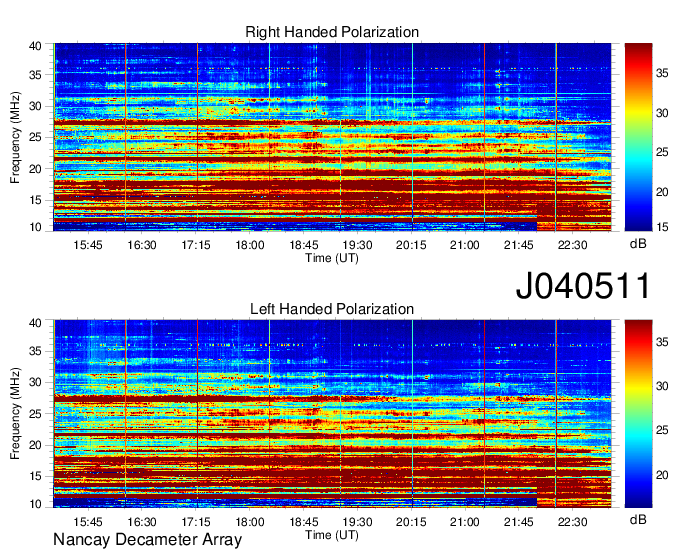Click the 25 dB value on Left Handed colorbar

coord(662,430)
